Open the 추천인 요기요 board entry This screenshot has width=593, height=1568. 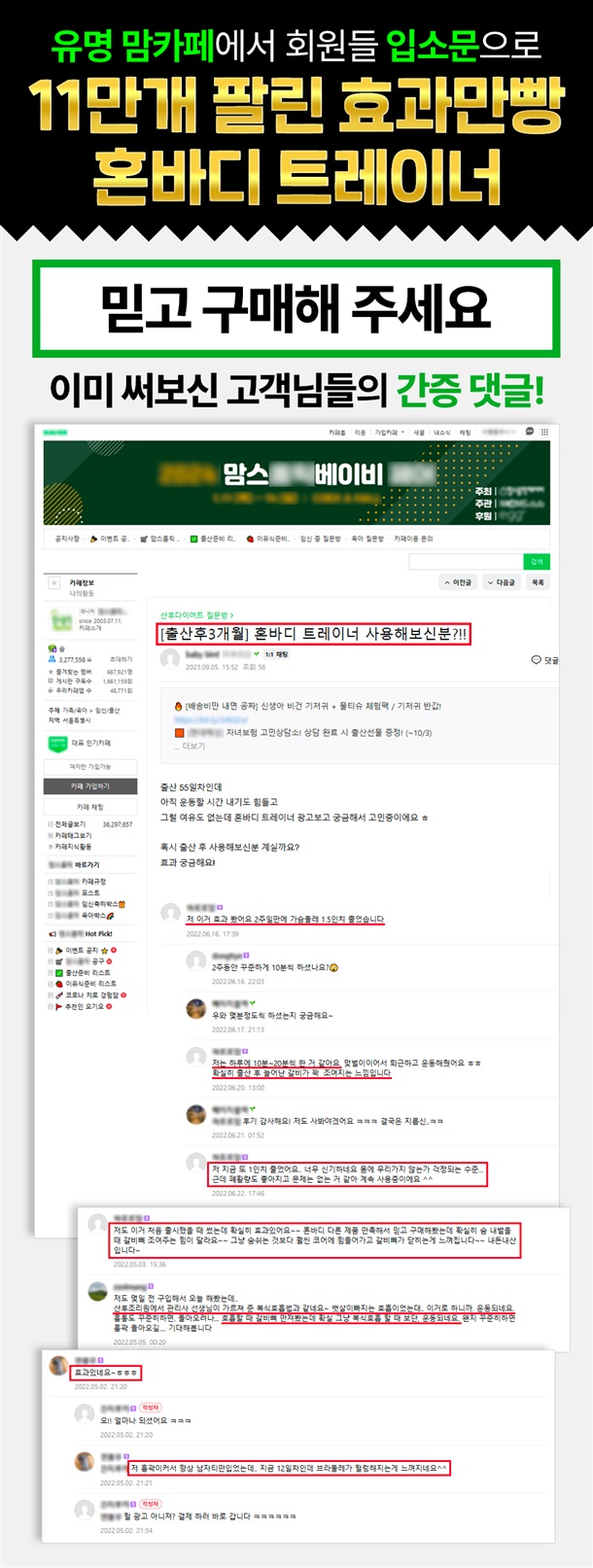pos(86,1006)
